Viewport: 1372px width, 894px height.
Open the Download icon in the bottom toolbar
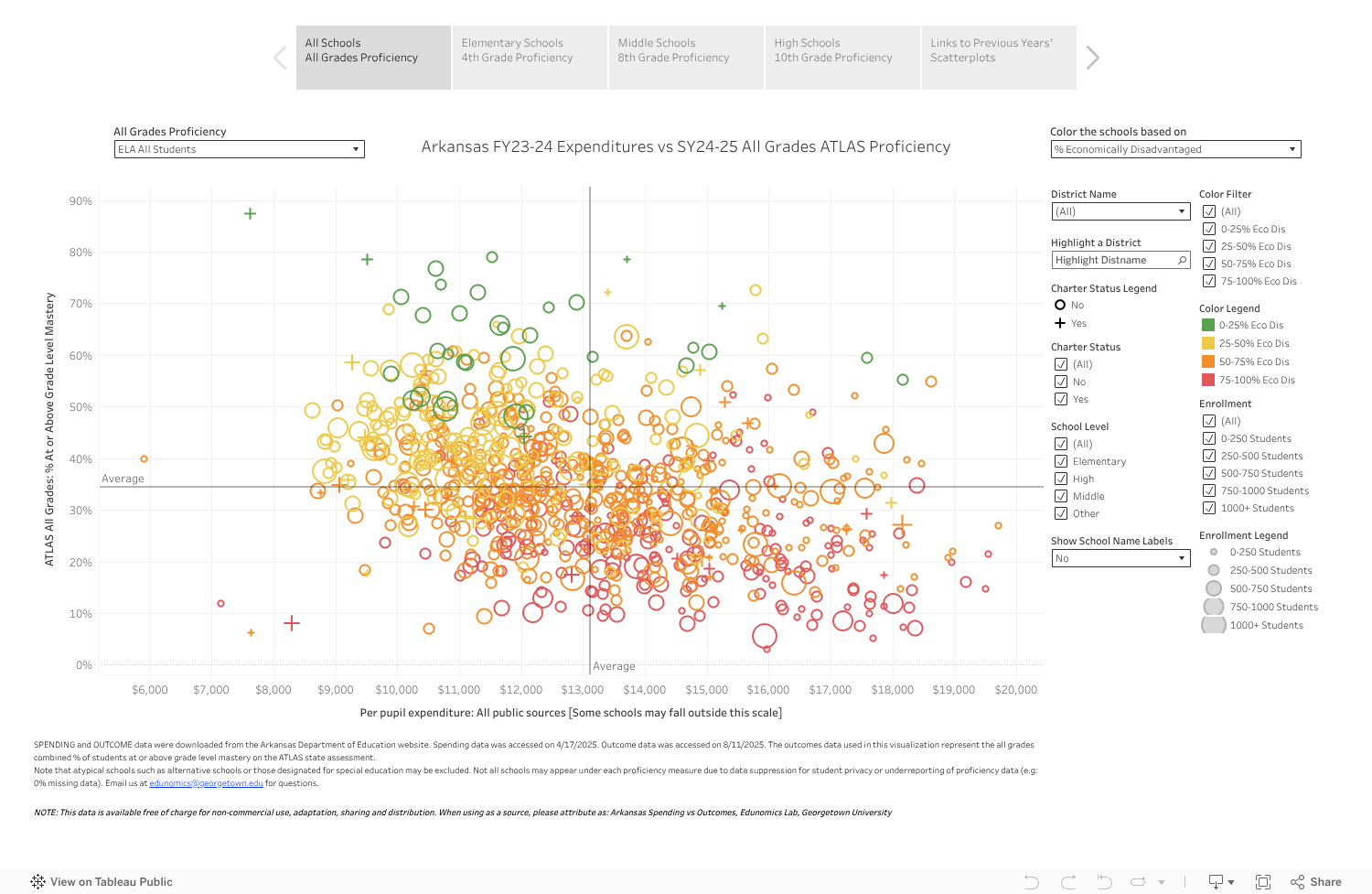point(1215,881)
